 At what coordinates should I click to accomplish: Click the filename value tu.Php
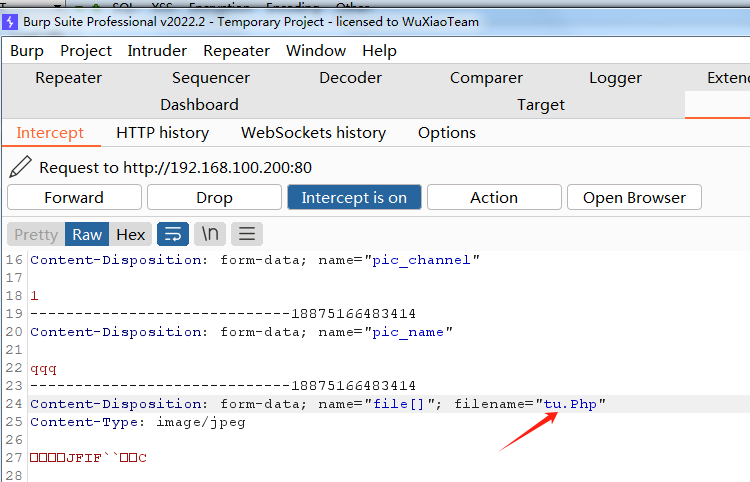coord(570,404)
